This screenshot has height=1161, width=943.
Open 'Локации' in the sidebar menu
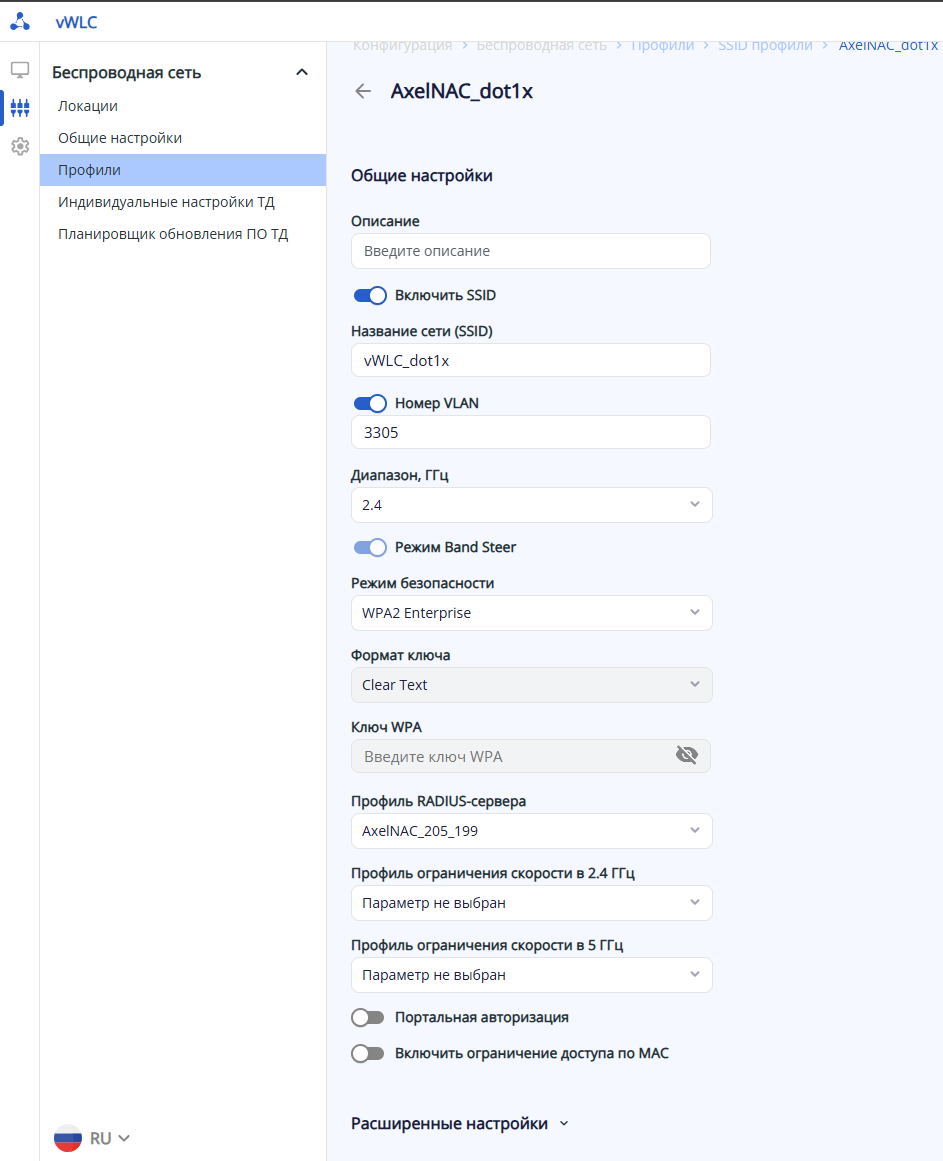(88, 106)
